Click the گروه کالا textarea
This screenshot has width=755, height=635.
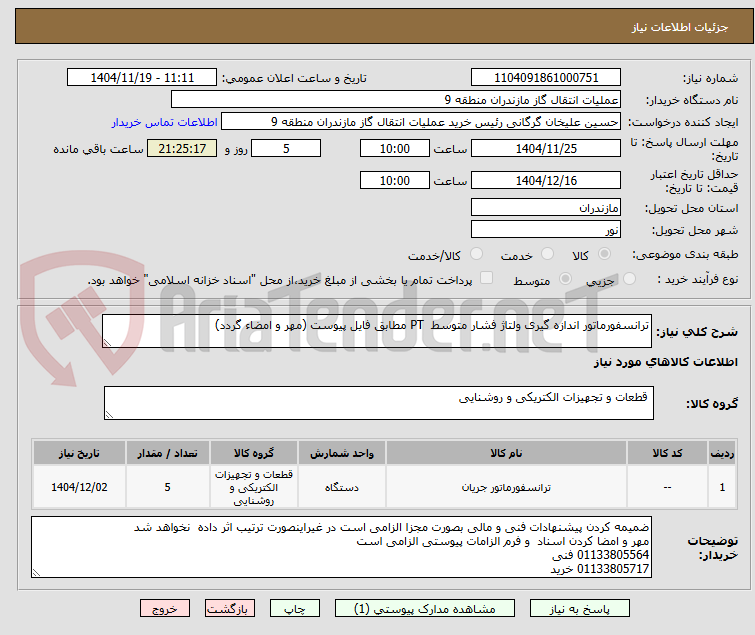[x=378, y=403]
